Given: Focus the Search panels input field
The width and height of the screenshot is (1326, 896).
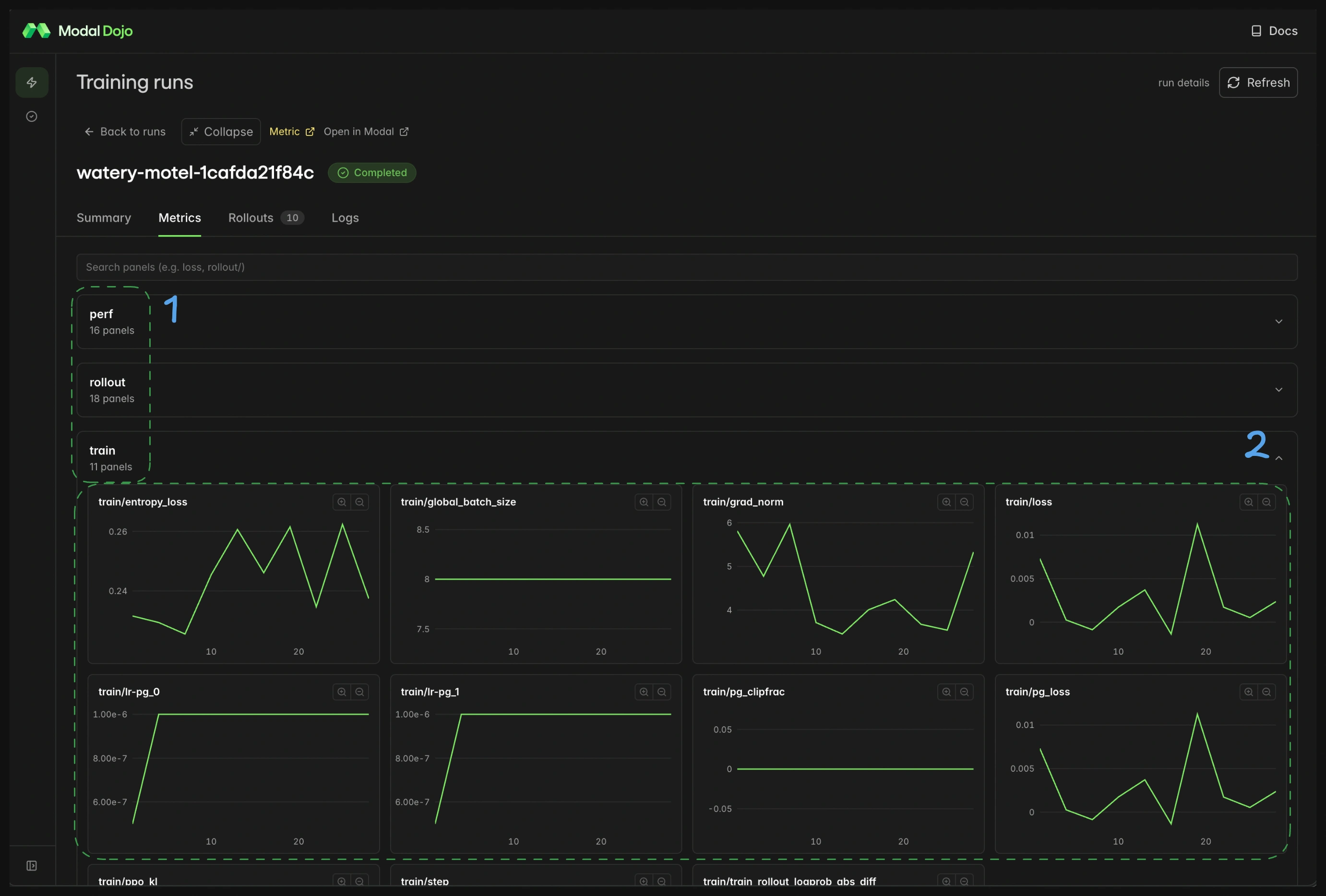Looking at the screenshot, I should tap(687, 267).
